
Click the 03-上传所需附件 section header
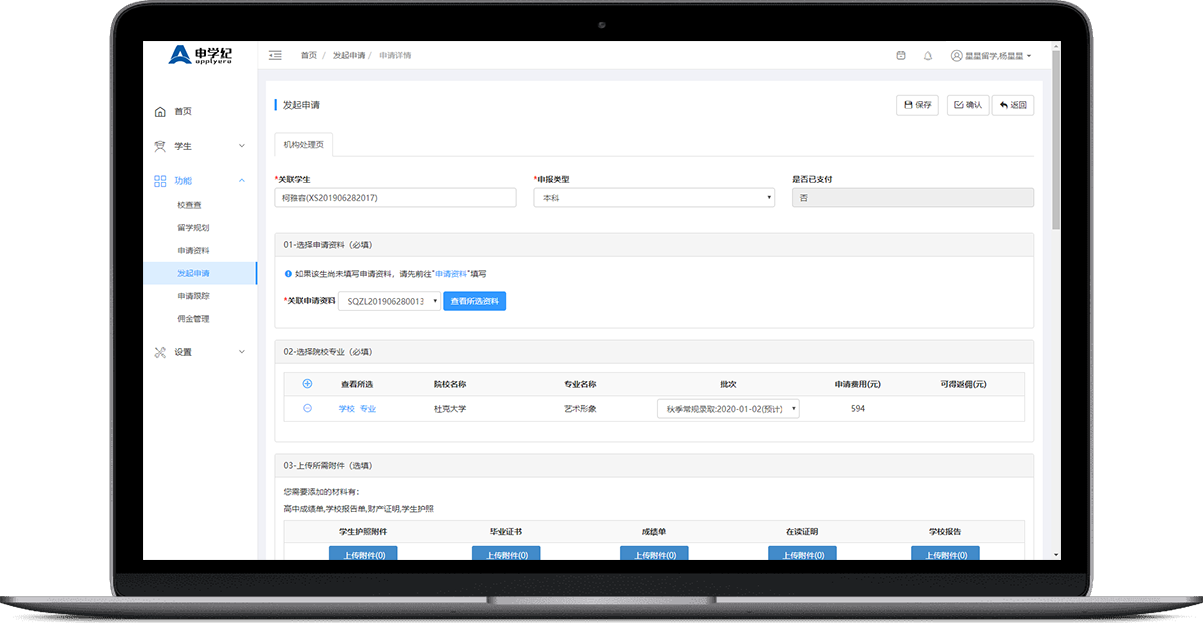point(654,465)
